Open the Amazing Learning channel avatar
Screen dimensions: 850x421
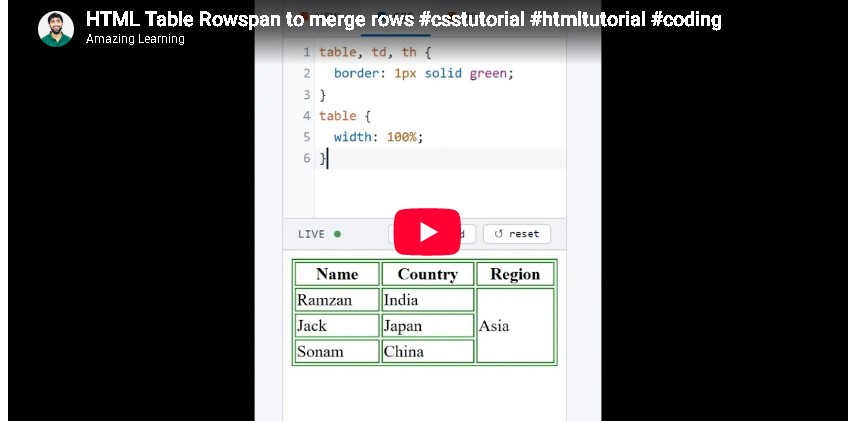[x=56, y=29]
